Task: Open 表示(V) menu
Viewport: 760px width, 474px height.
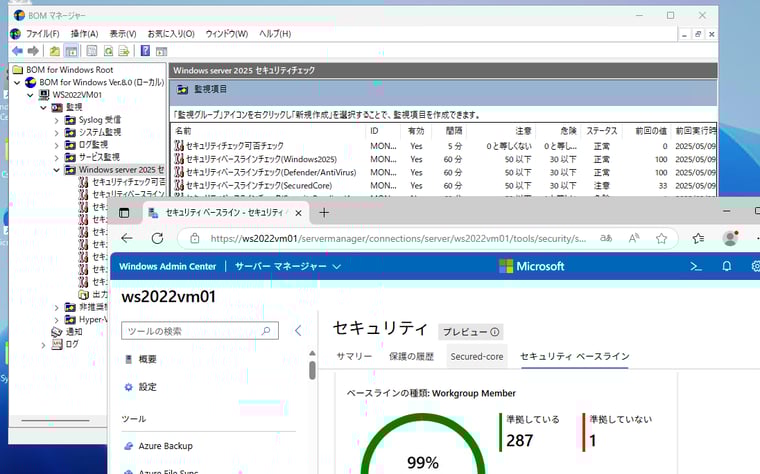Action: tap(123, 33)
